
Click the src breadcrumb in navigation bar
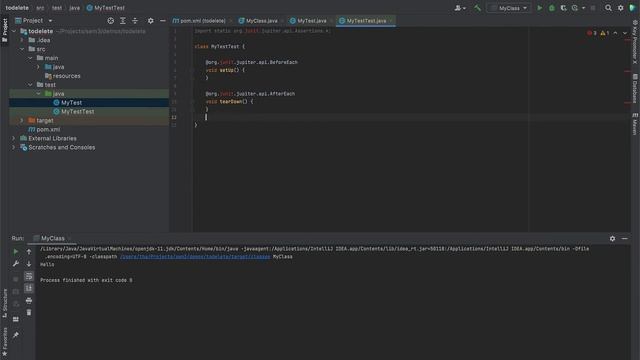(40, 8)
